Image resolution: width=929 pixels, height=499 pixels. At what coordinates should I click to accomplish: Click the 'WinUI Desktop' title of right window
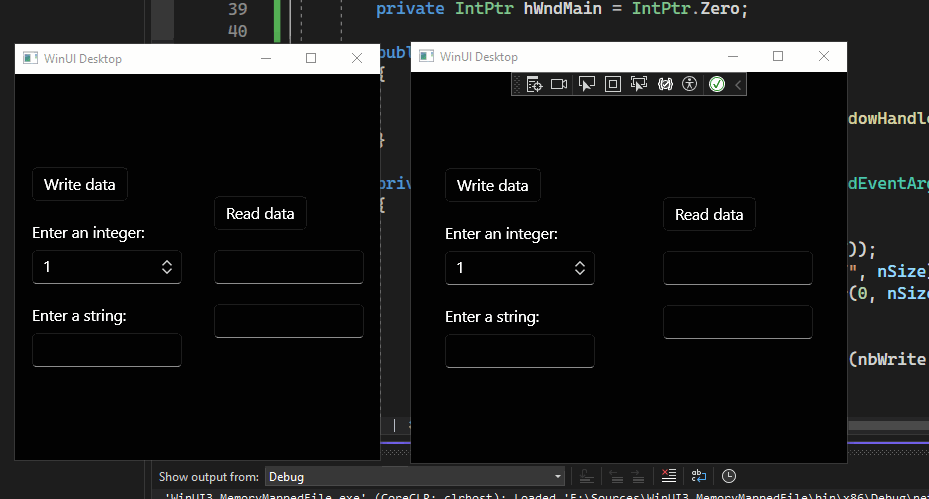click(479, 57)
